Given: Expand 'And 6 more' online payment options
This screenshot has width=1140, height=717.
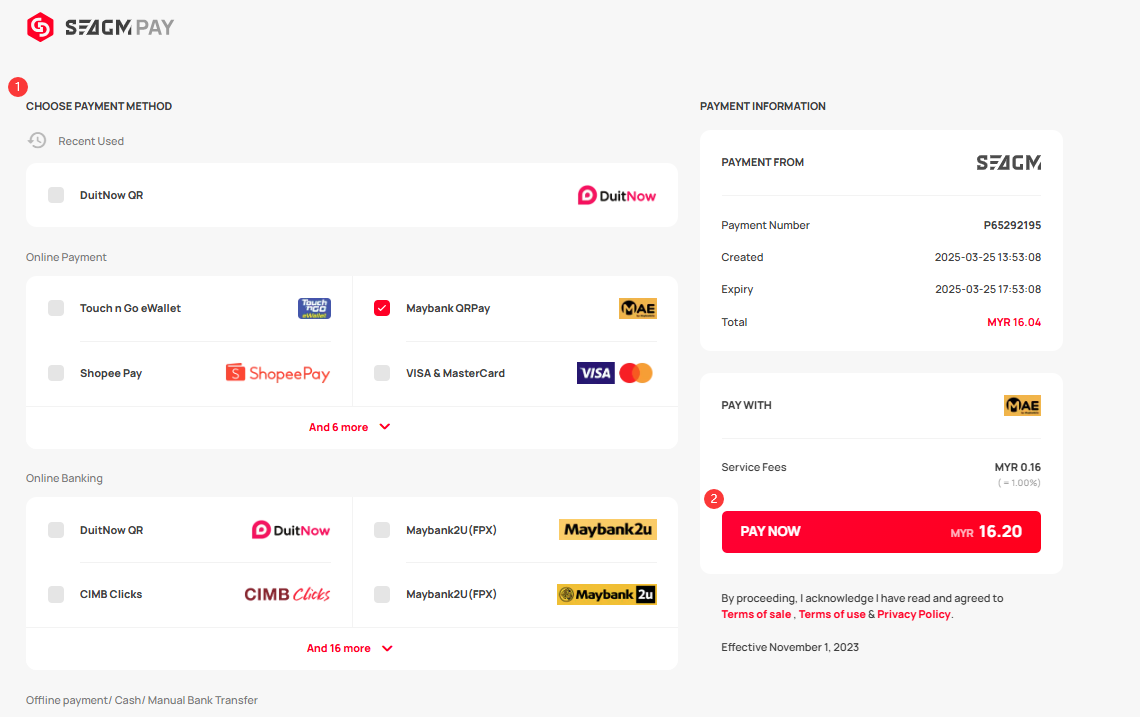Looking at the screenshot, I should [350, 427].
